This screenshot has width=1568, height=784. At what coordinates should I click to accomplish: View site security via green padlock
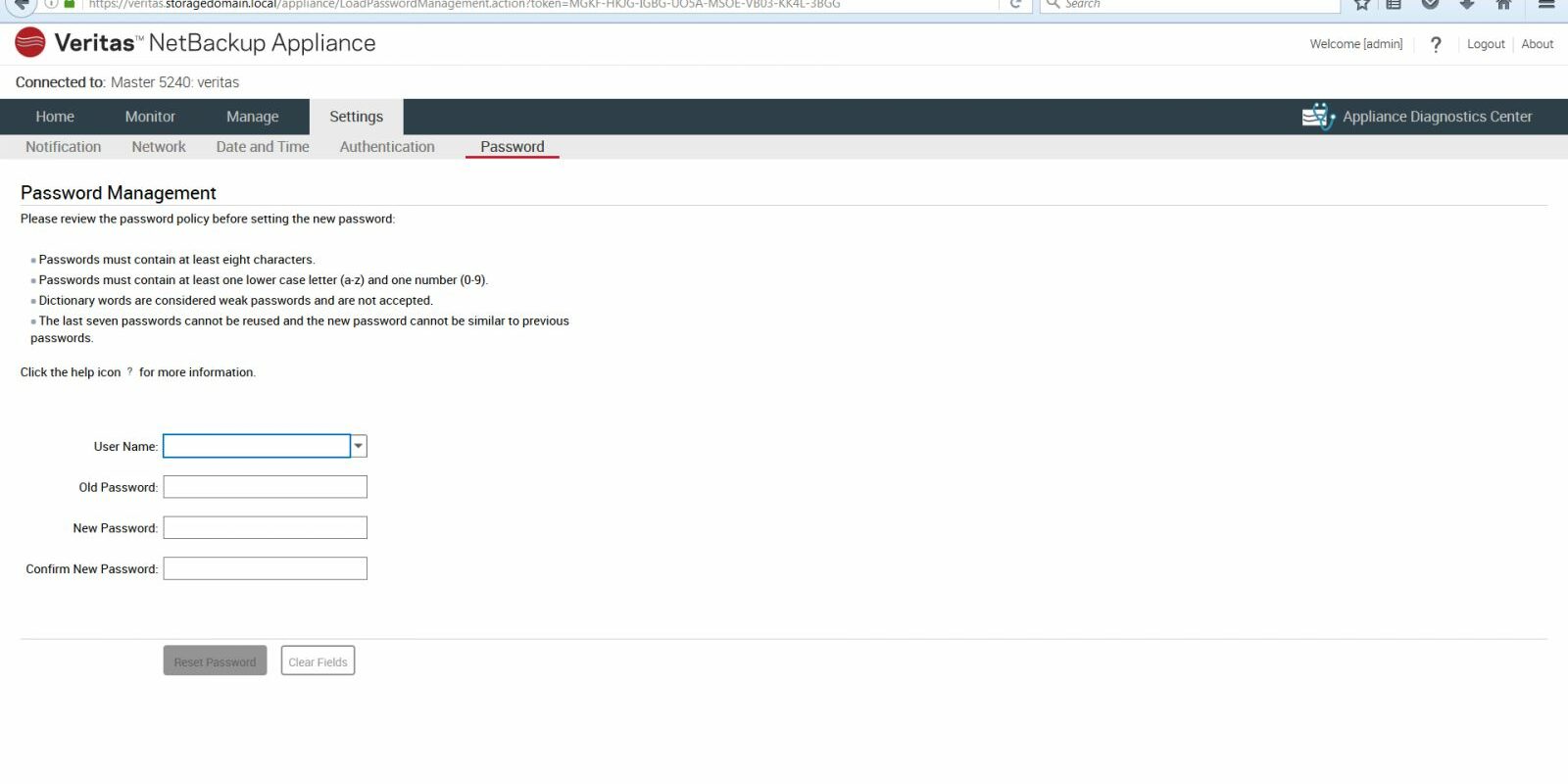click(x=70, y=4)
